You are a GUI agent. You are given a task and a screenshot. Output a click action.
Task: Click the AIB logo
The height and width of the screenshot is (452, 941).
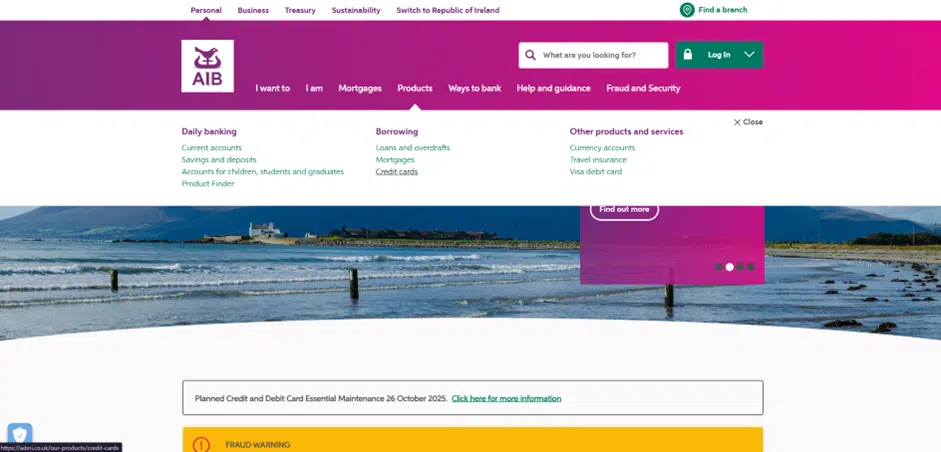pyautogui.click(x=207, y=66)
